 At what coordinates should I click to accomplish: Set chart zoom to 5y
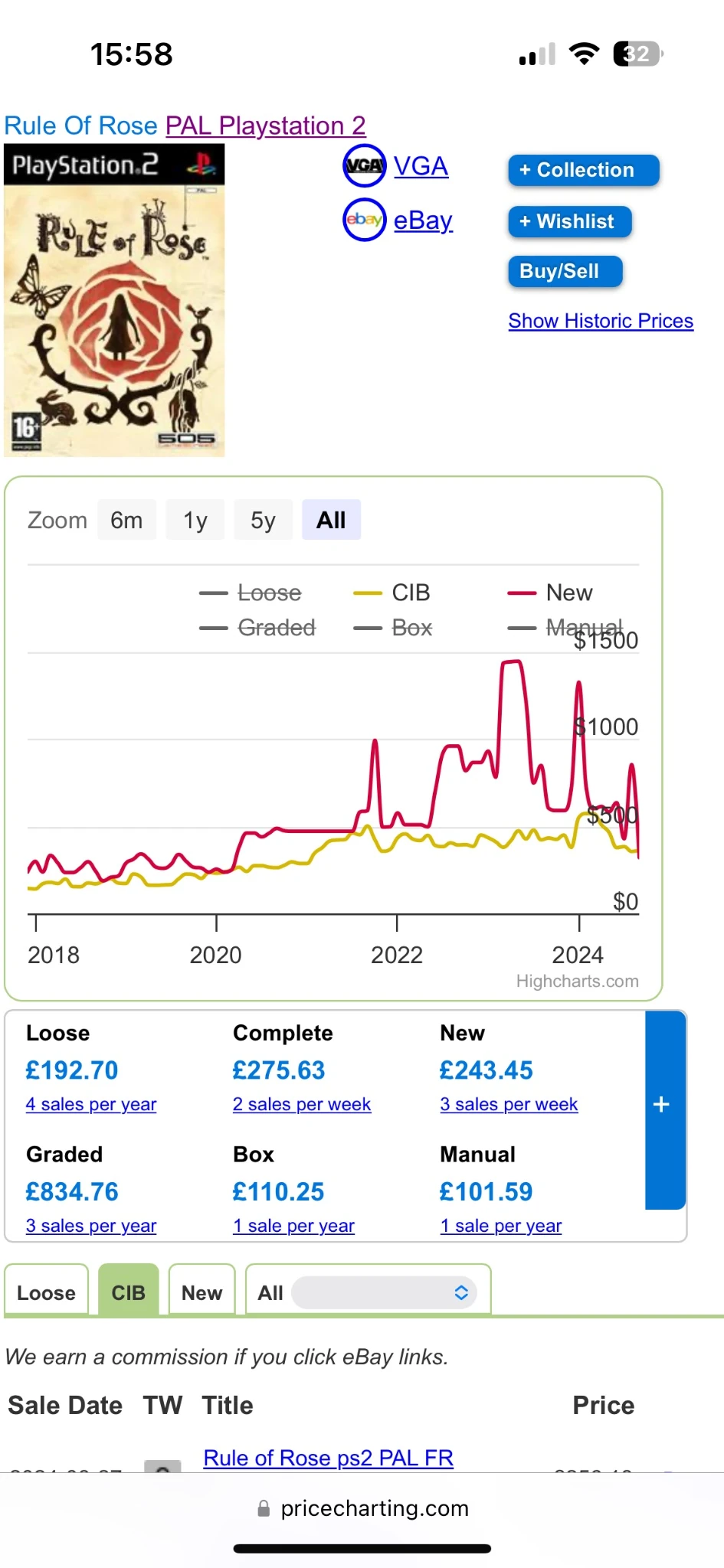pyautogui.click(x=263, y=521)
